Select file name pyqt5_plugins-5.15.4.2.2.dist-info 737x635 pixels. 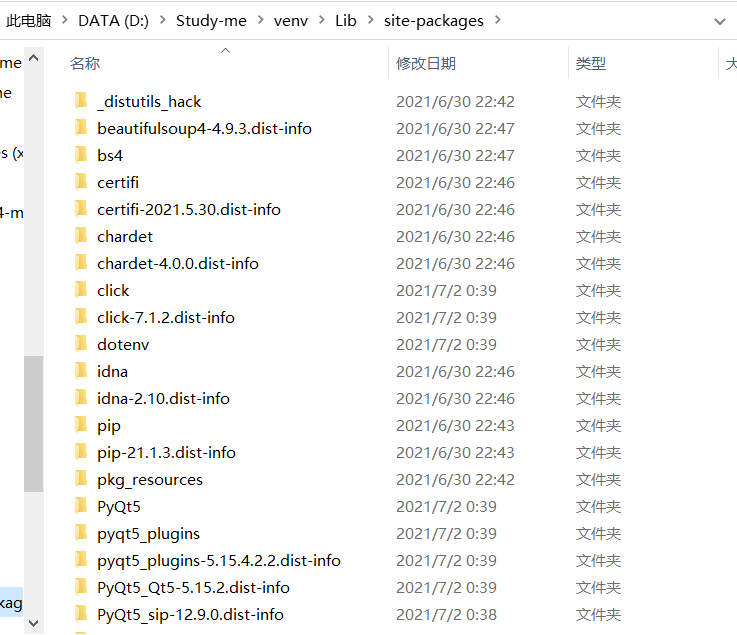[219, 561]
